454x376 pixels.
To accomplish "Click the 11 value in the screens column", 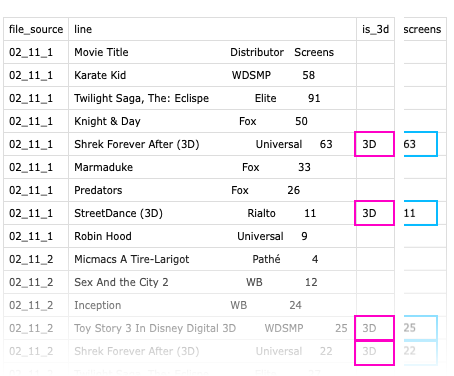I will (x=420, y=213).
